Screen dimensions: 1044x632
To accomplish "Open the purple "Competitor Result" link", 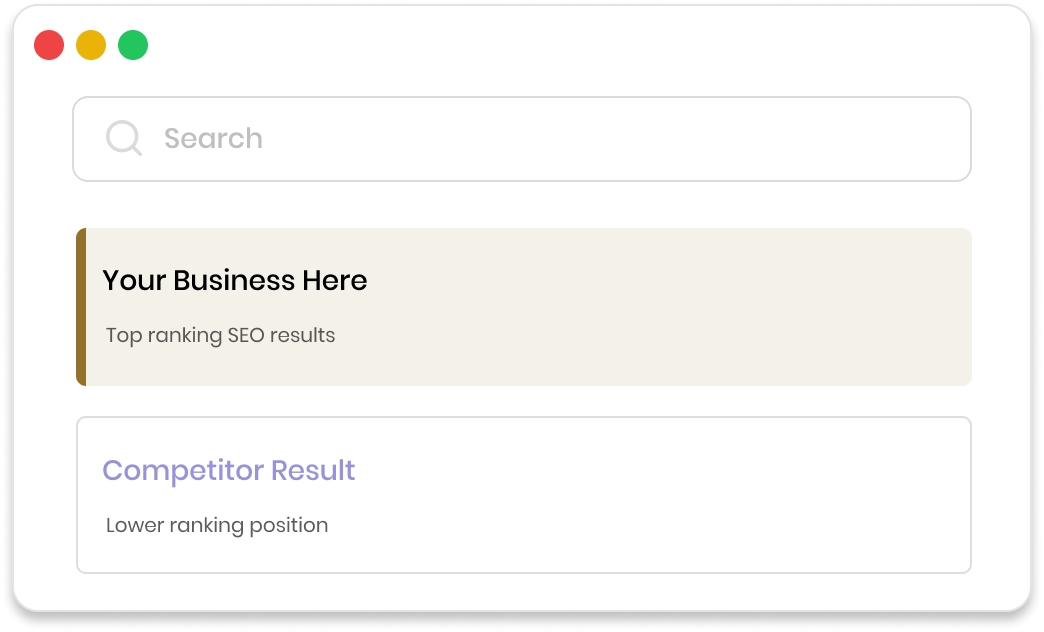I will (x=229, y=470).
